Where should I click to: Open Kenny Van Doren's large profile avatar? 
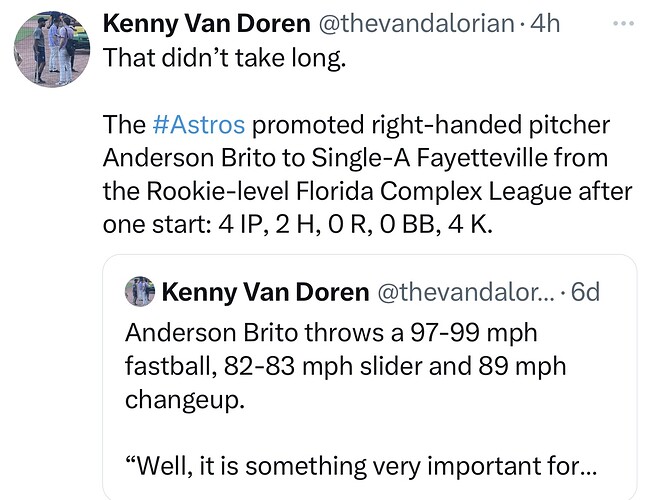click(x=52, y=49)
